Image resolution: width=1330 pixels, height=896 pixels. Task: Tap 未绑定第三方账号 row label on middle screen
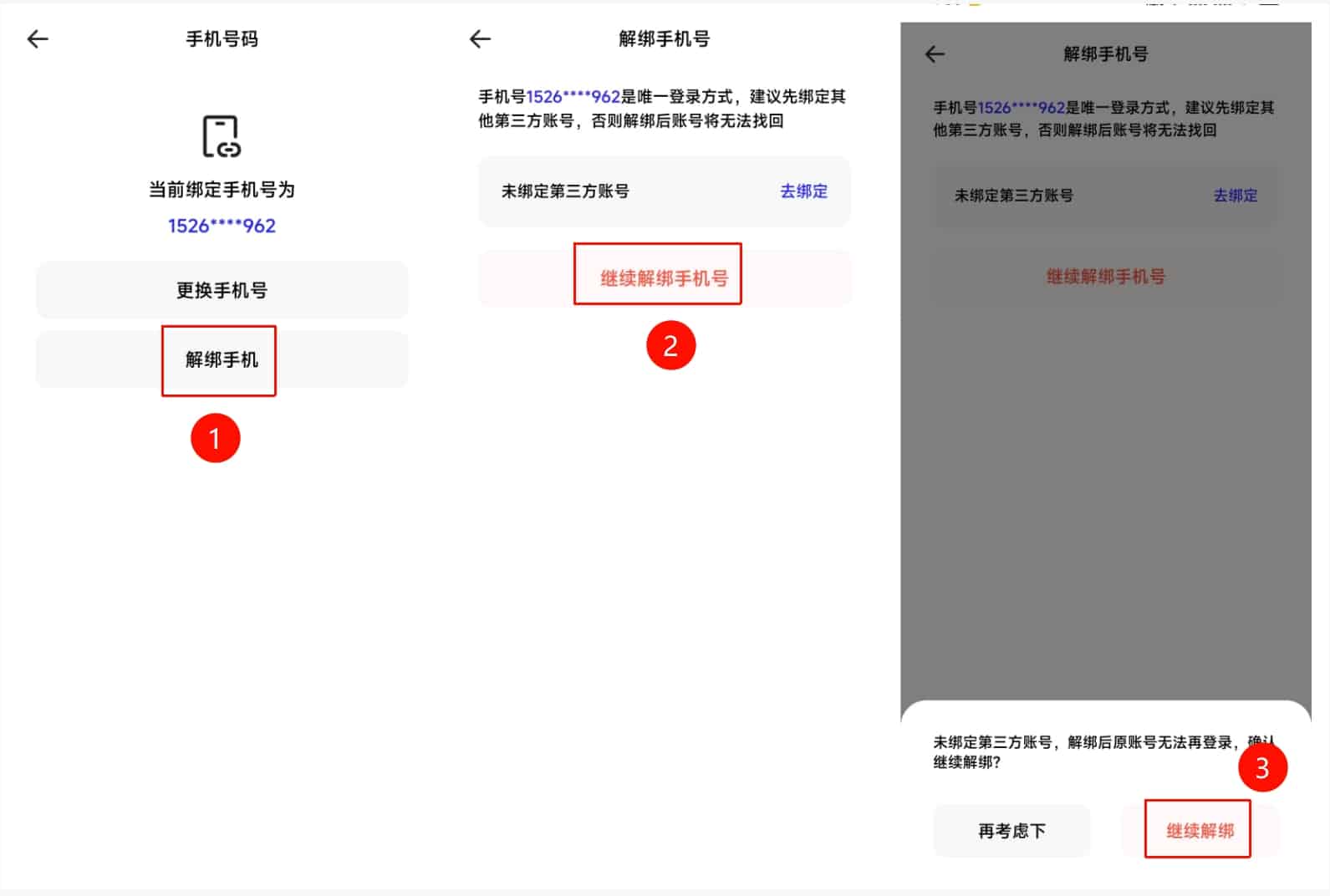(565, 191)
